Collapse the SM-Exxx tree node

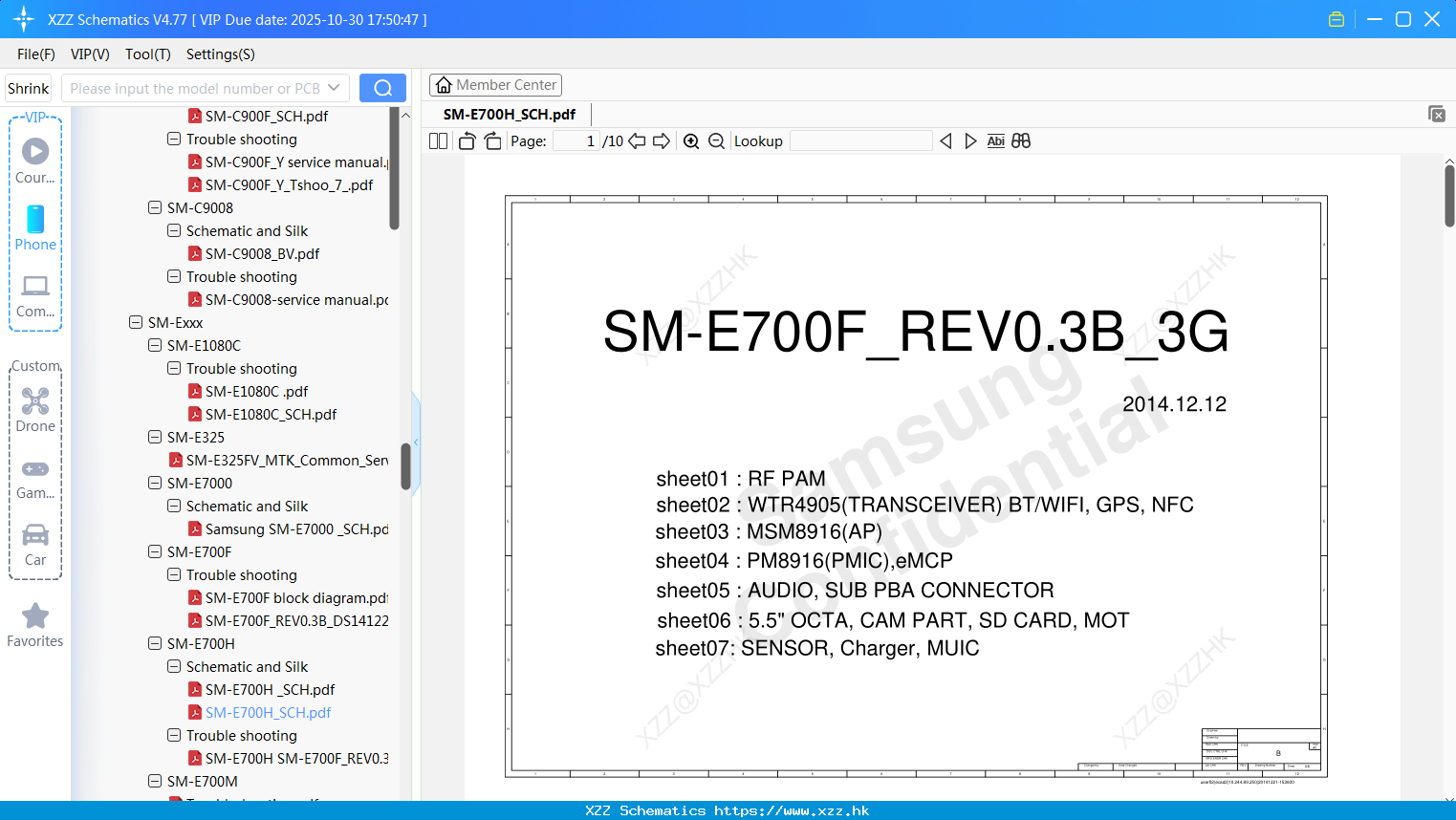(136, 322)
